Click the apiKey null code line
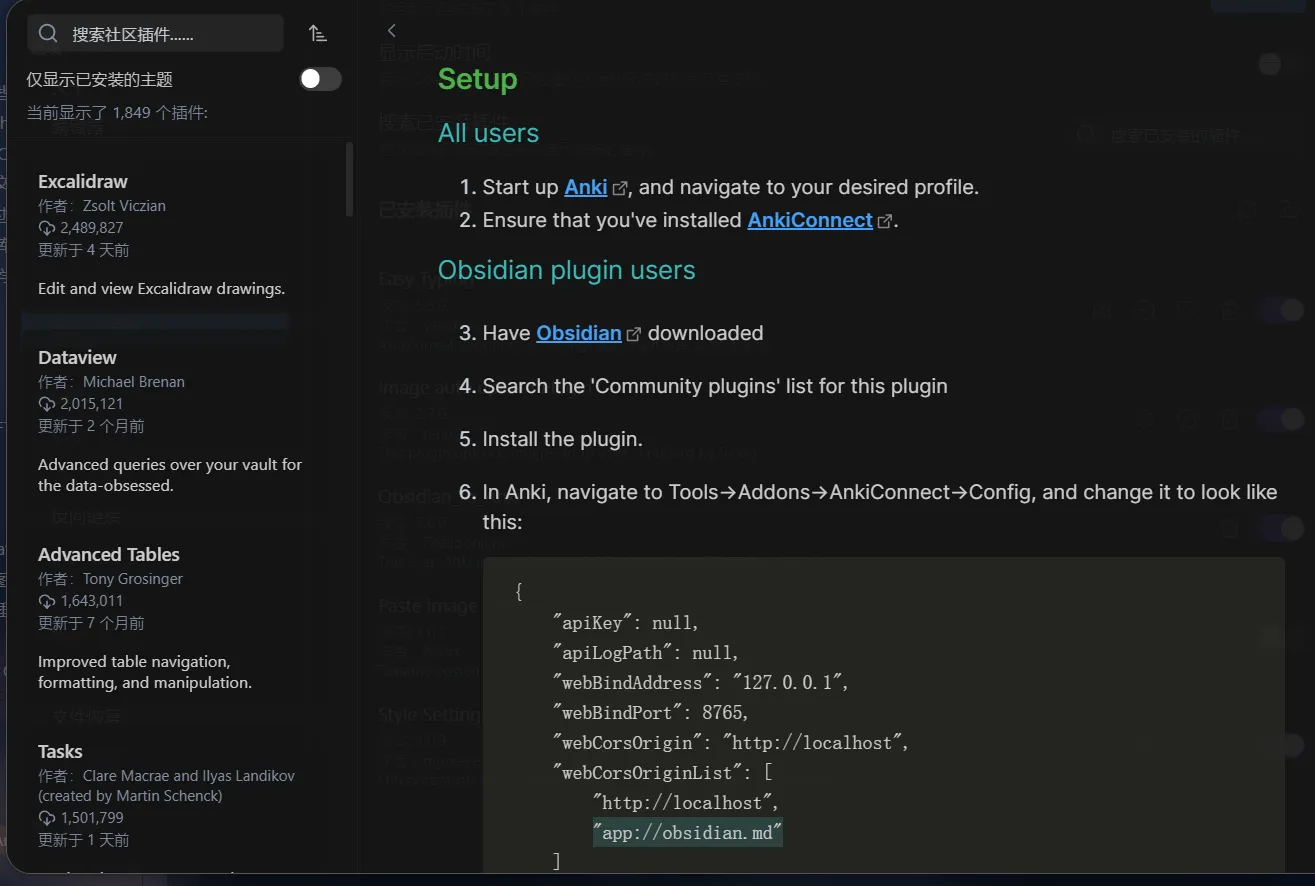This screenshot has width=1315, height=886. tap(626, 623)
